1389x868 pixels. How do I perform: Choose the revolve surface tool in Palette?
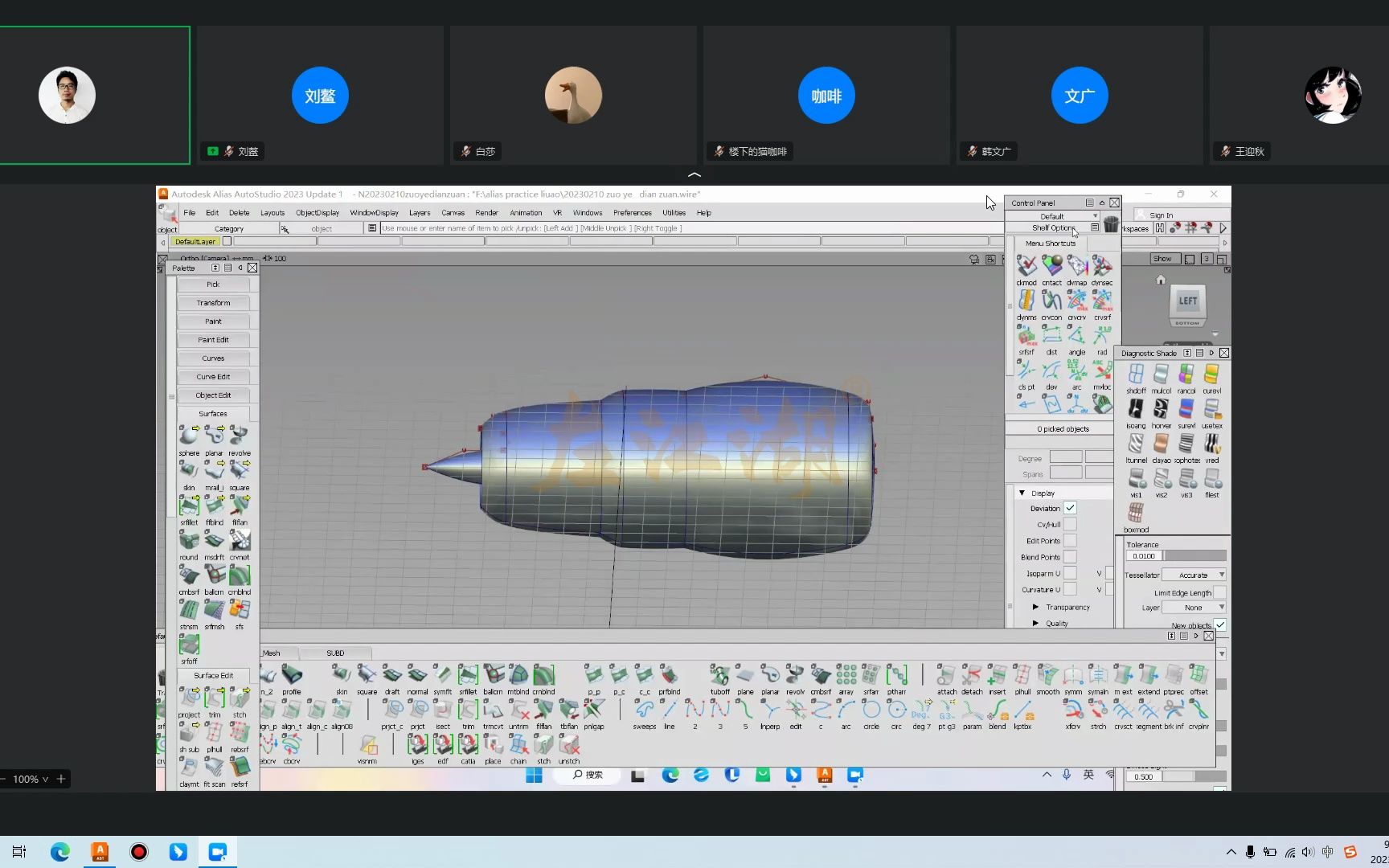(x=240, y=436)
